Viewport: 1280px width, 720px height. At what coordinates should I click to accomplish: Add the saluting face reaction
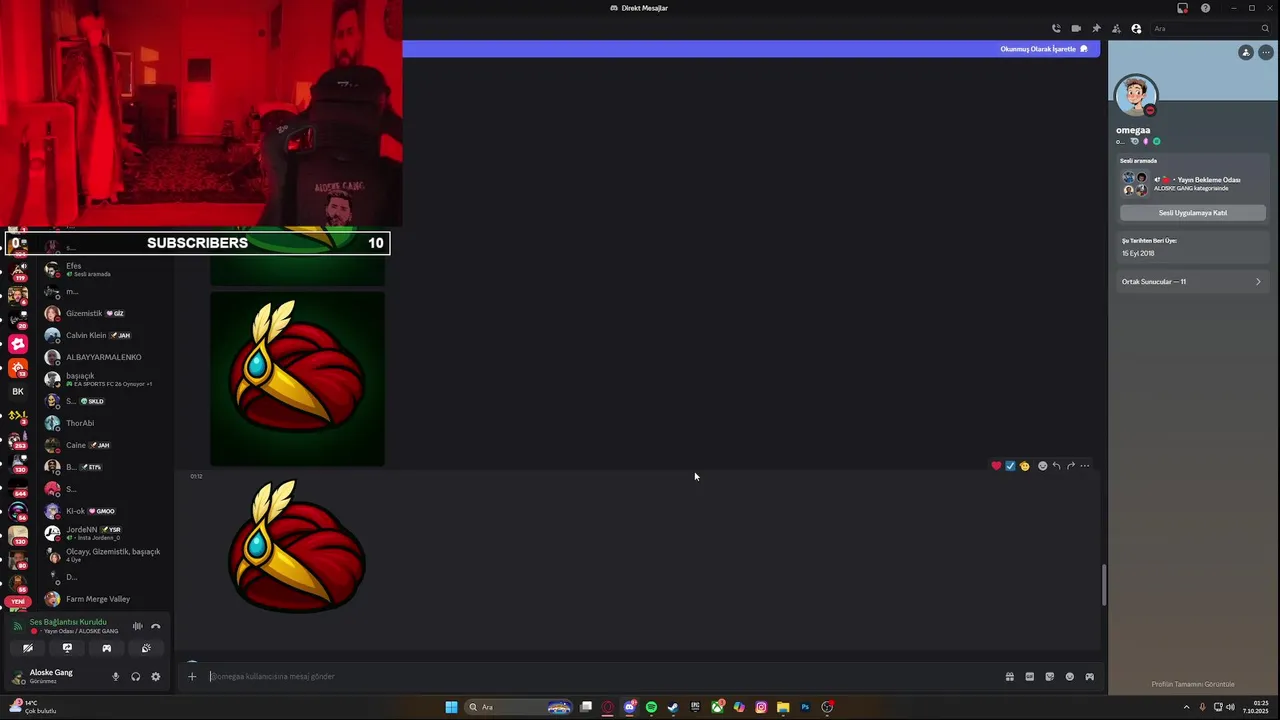tap(1024, 466)
